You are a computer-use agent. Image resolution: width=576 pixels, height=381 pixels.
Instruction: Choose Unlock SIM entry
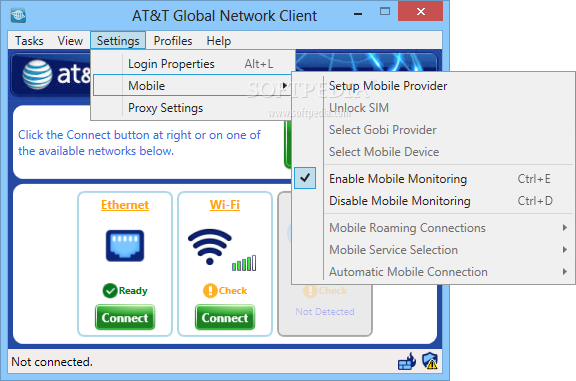[x=433, y=108]
